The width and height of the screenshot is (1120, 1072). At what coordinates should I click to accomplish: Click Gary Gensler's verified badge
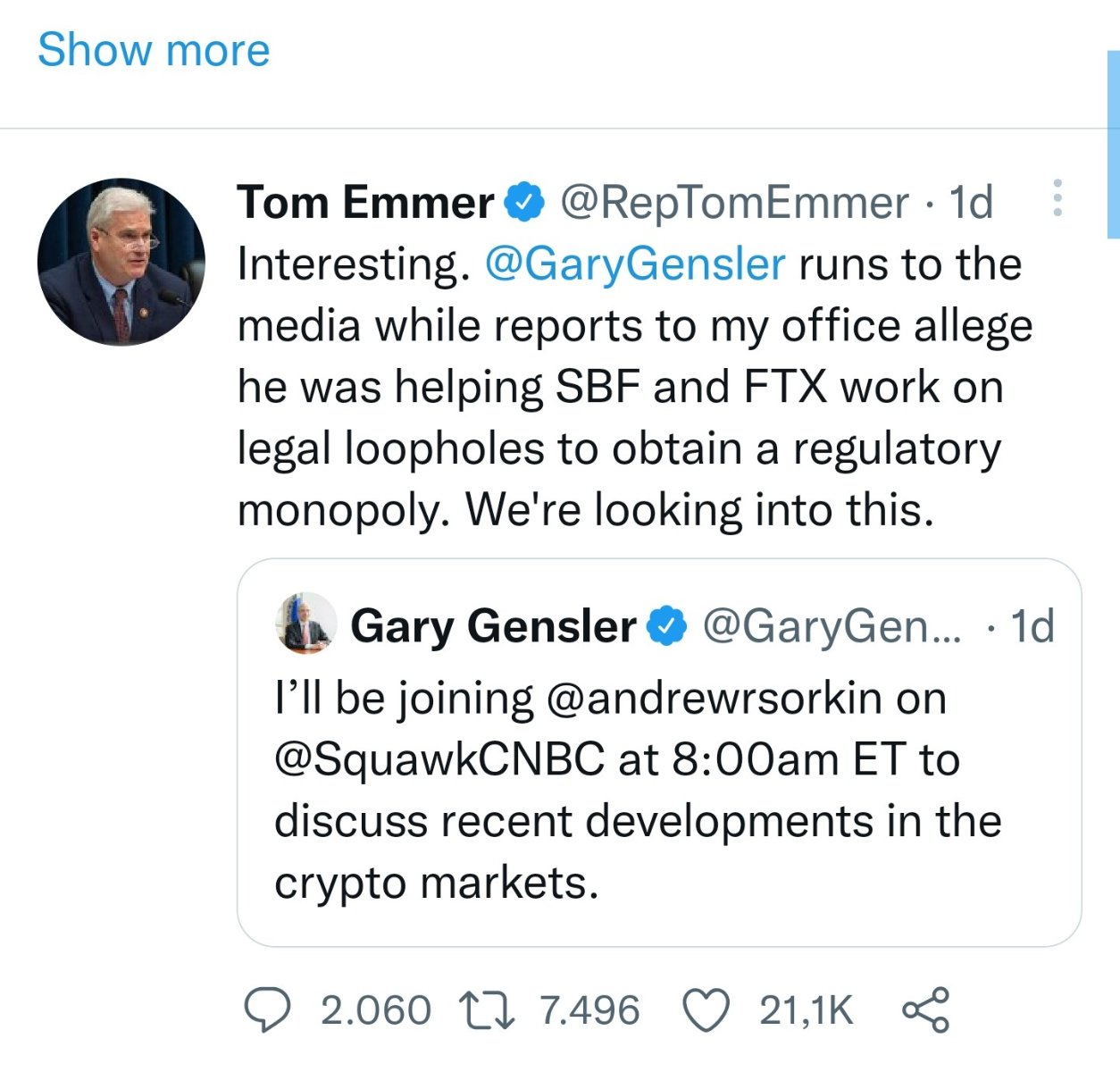click(x=667, y=625)
